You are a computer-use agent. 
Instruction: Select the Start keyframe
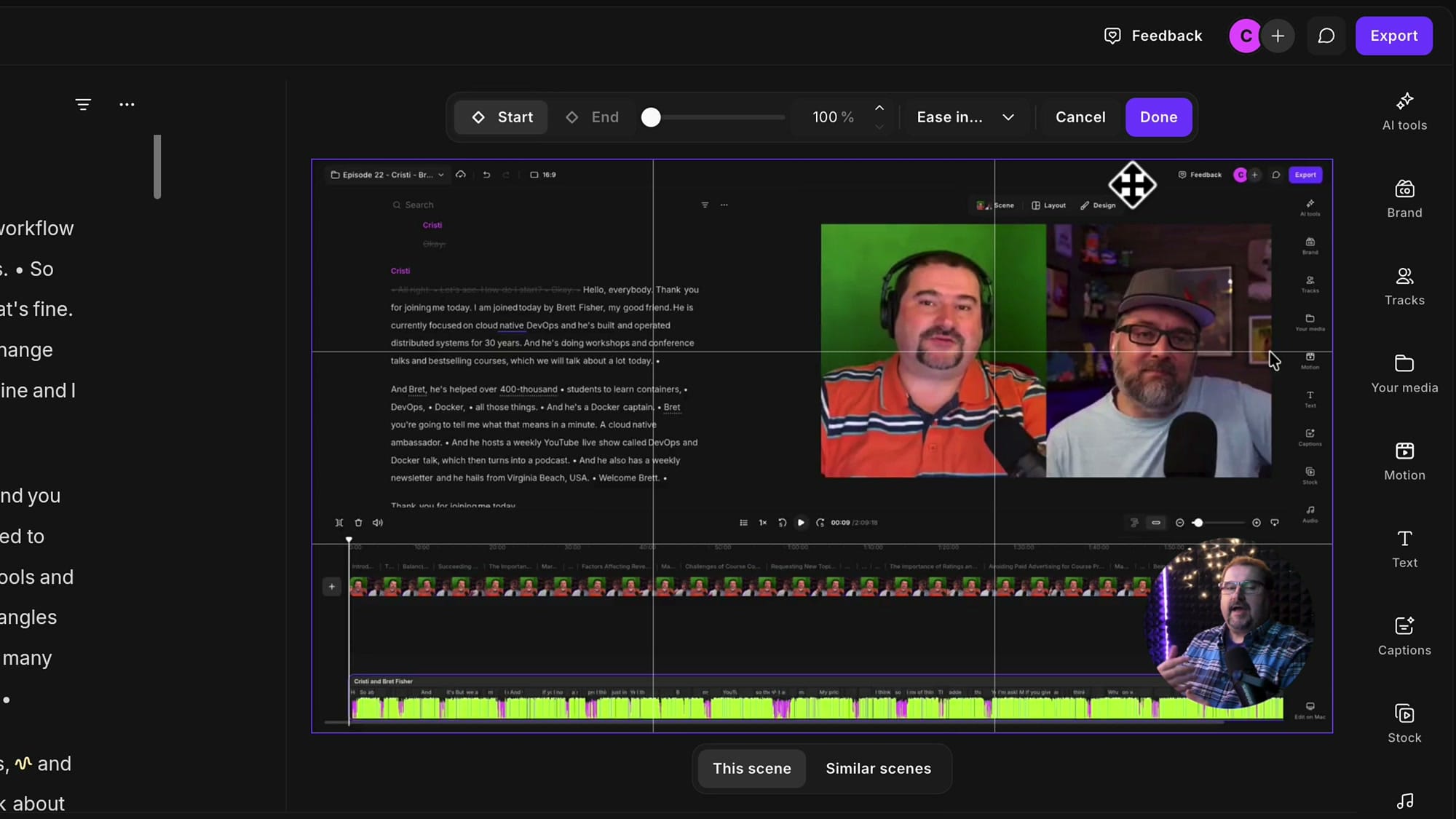coord(501,117)
